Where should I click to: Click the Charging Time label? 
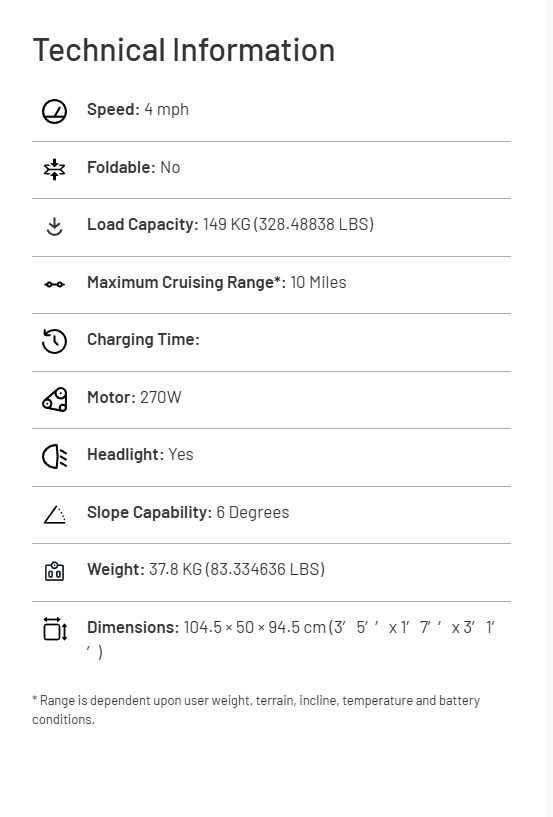point(143,340)
